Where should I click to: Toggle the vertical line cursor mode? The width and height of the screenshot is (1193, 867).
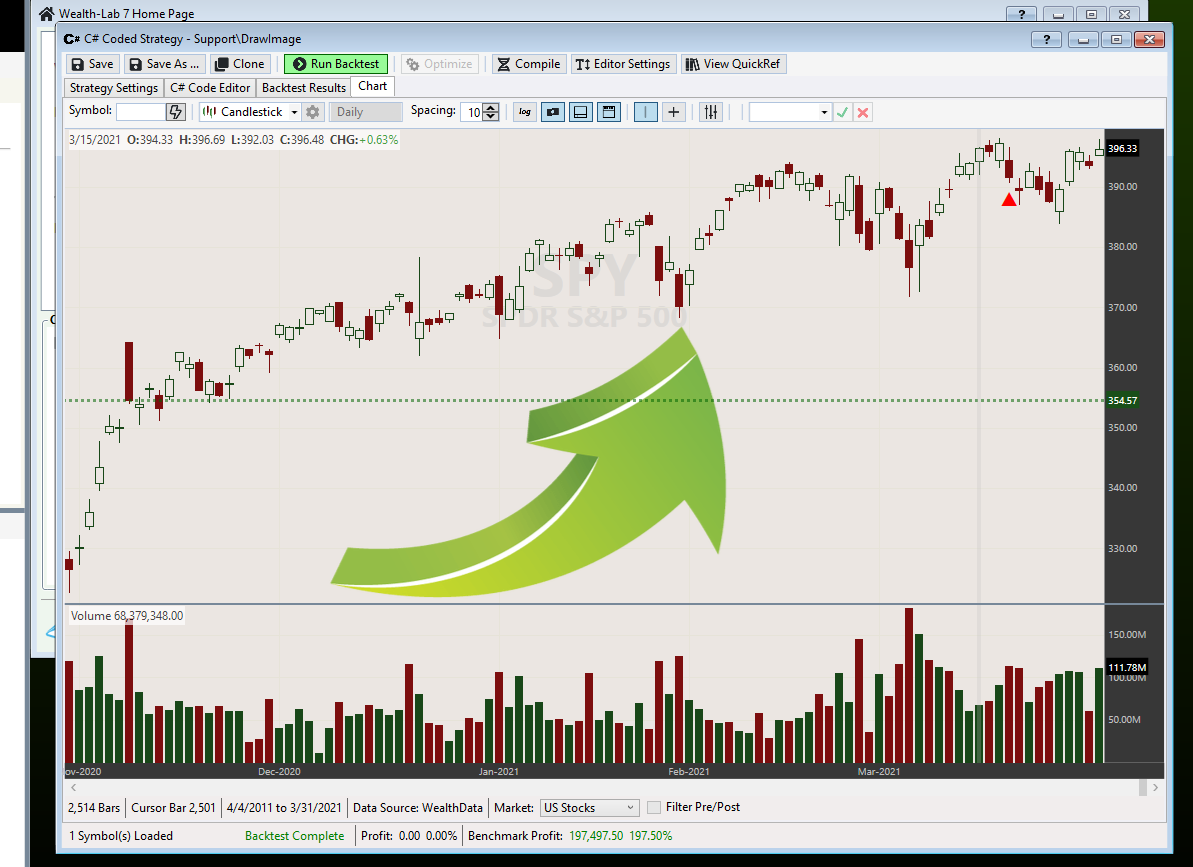coord(645,112)
